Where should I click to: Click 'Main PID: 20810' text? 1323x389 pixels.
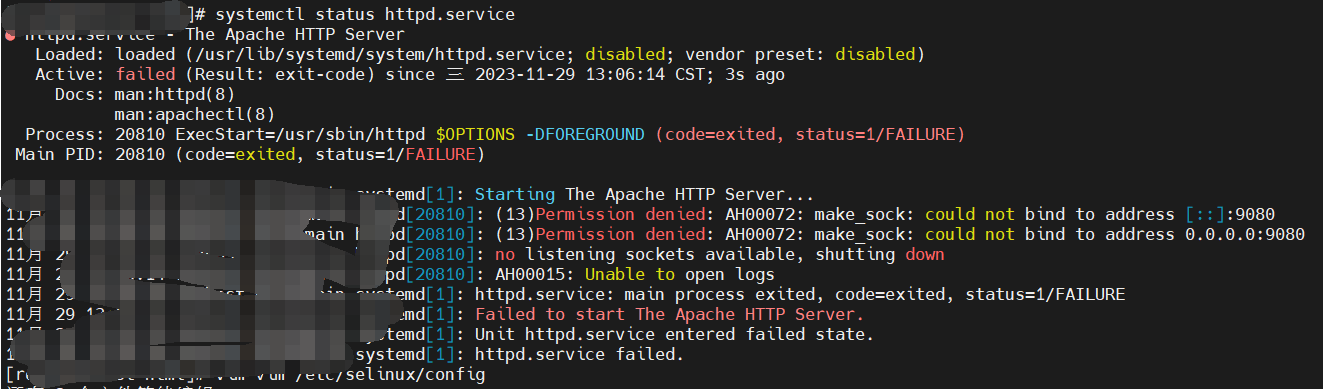tap(90, 154)
